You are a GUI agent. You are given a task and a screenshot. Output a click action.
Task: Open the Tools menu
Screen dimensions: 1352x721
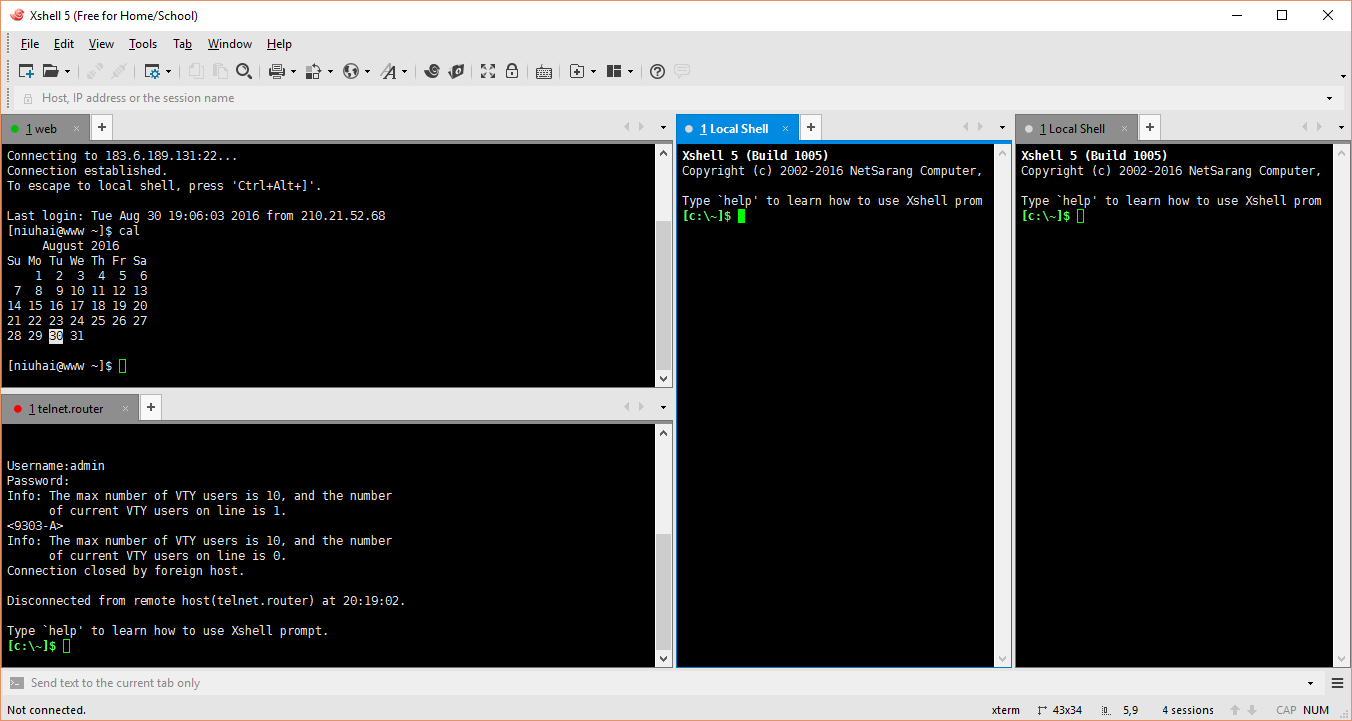coord(143,44)
